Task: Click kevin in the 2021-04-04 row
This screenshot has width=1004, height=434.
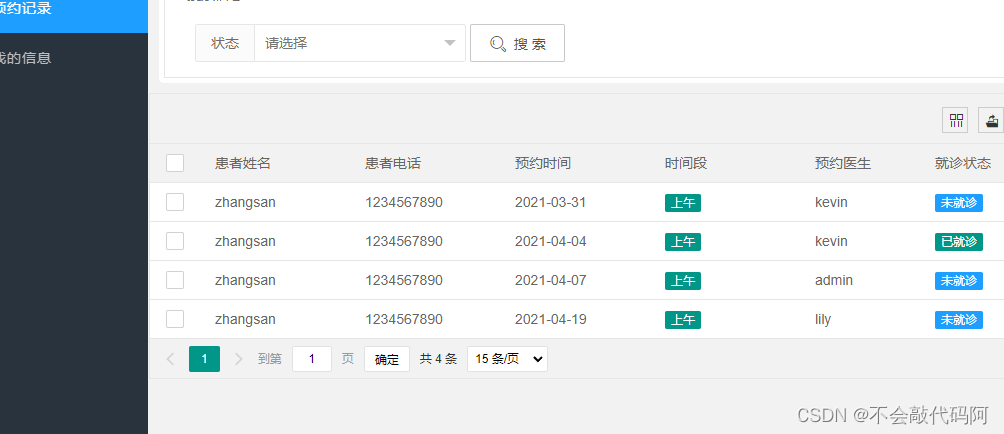Action: coord(831,241)
